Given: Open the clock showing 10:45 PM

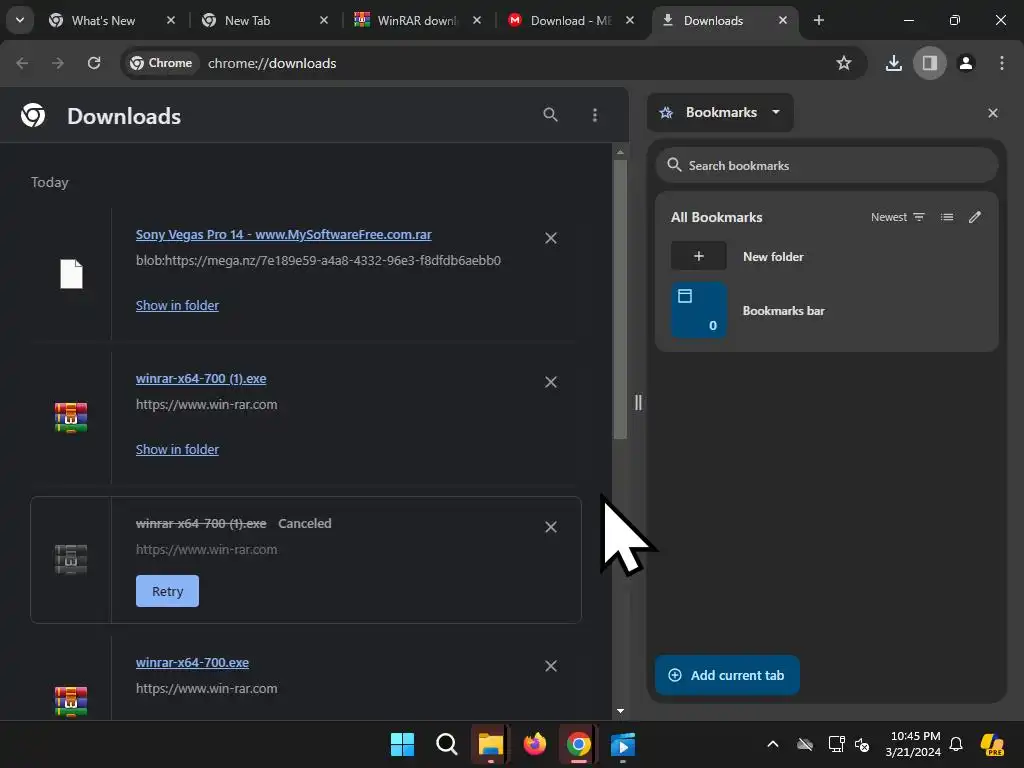Looking at the screenshot, I should tap(913, 744).
